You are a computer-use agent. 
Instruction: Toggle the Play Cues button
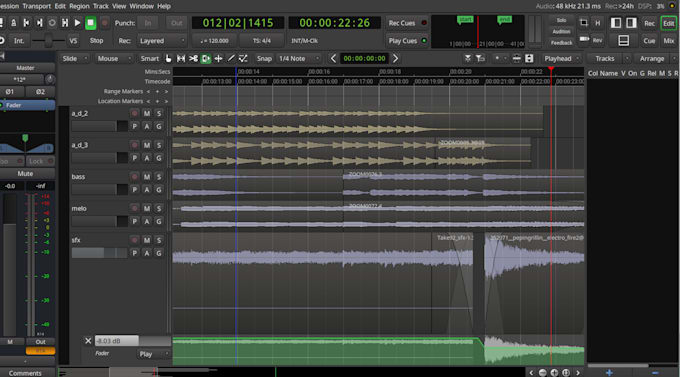(407, 41)
